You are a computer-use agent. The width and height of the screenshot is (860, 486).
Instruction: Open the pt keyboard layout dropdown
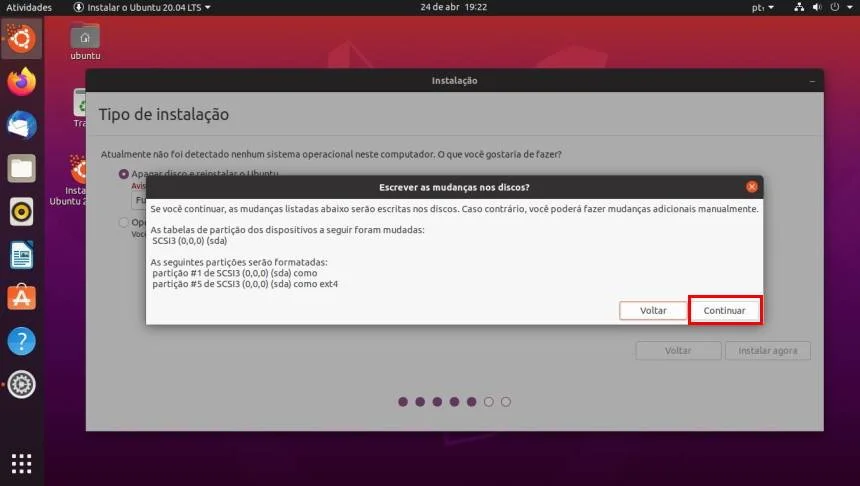tap(762, 7)
